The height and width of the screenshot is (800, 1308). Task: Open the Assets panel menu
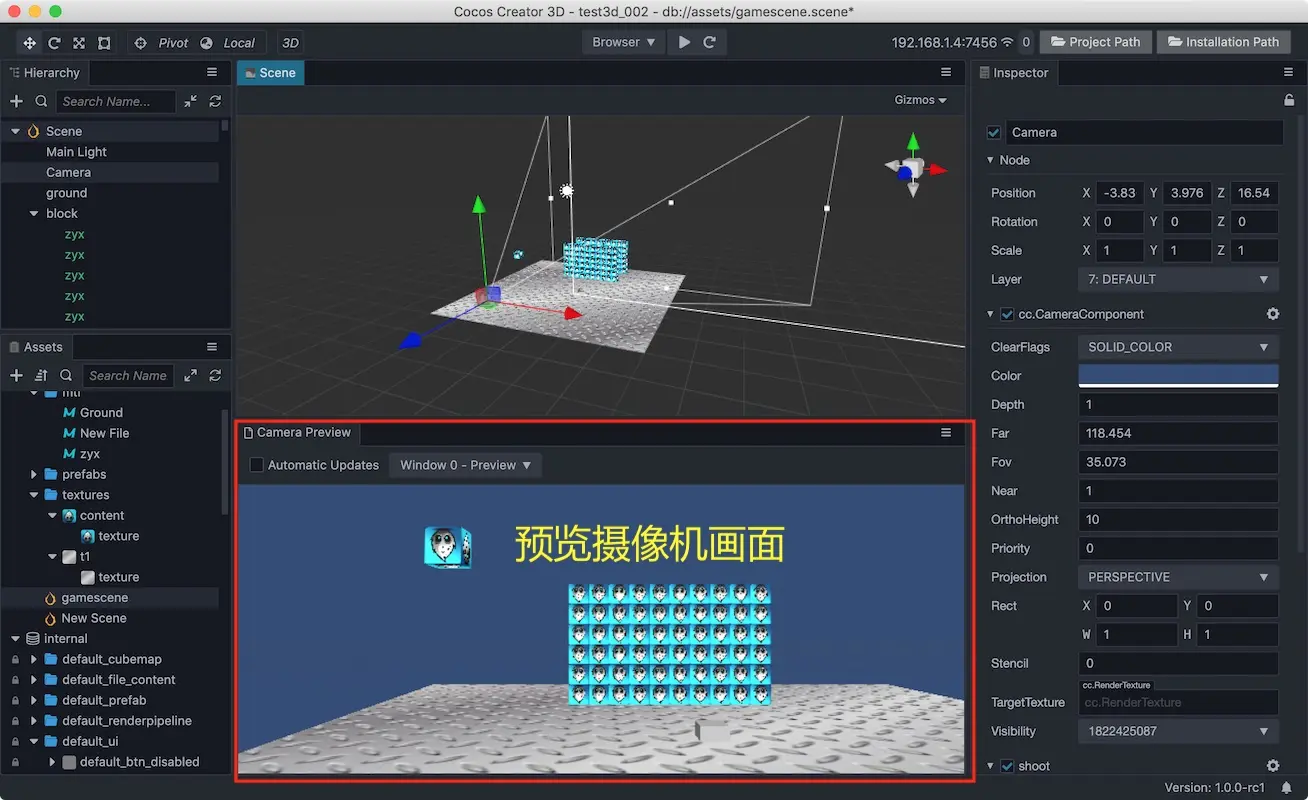(212, 347)
